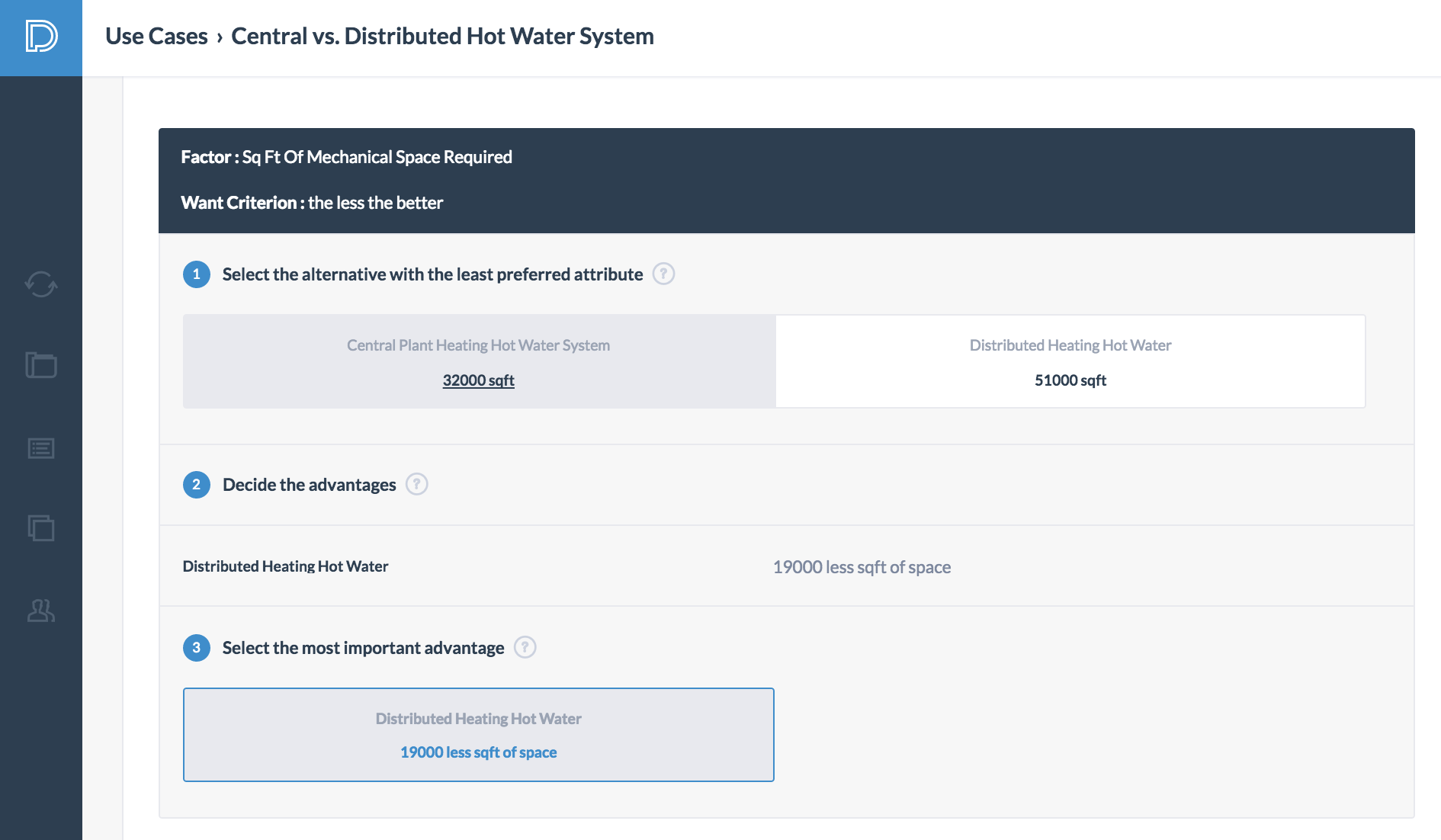Click Want Criterion: the less the better
The height and width of the screenshot is (840, 1441).
(x=312, y=203)
